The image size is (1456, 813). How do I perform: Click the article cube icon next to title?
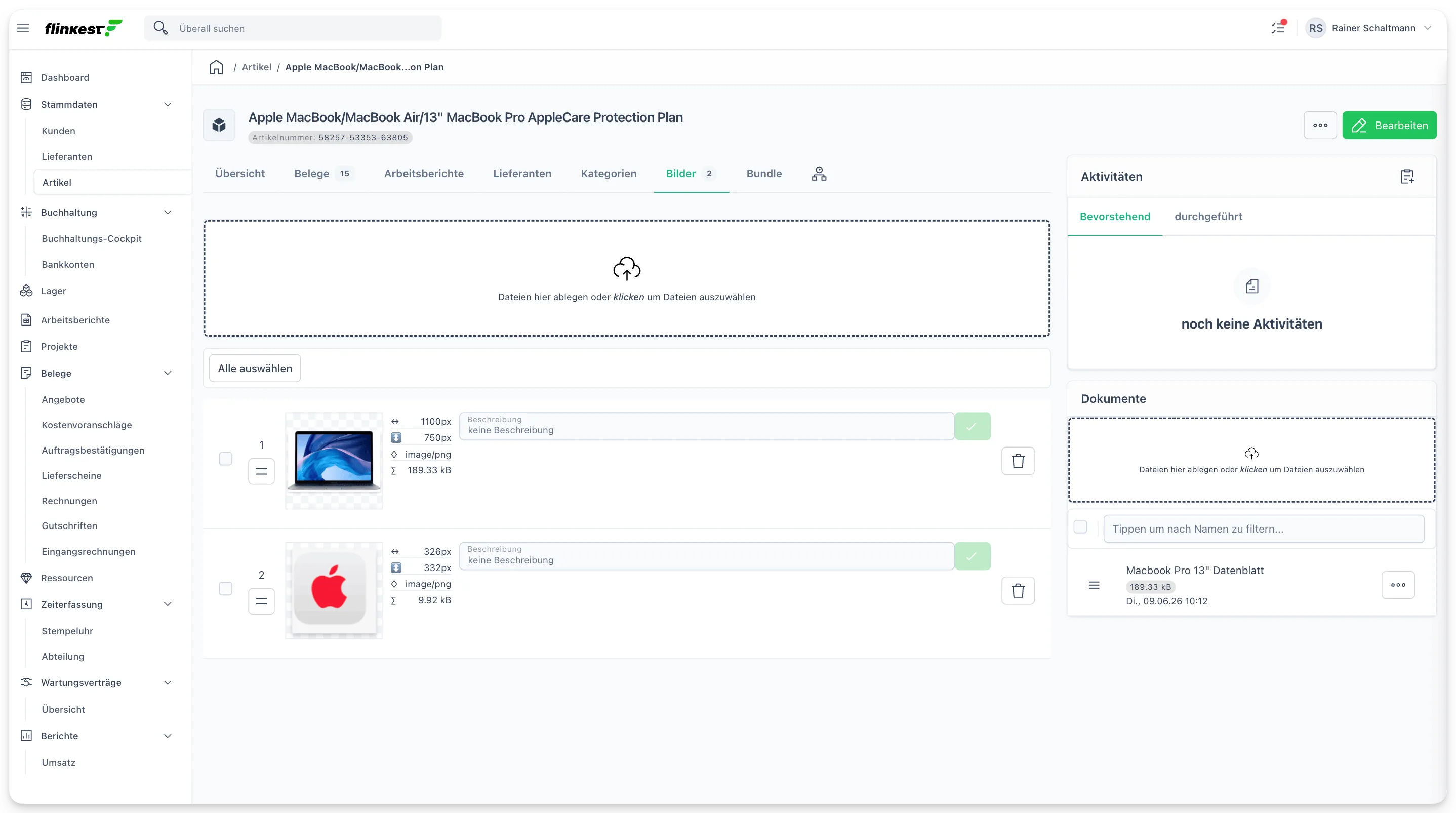pyautogui.click(x=219, y=125)
